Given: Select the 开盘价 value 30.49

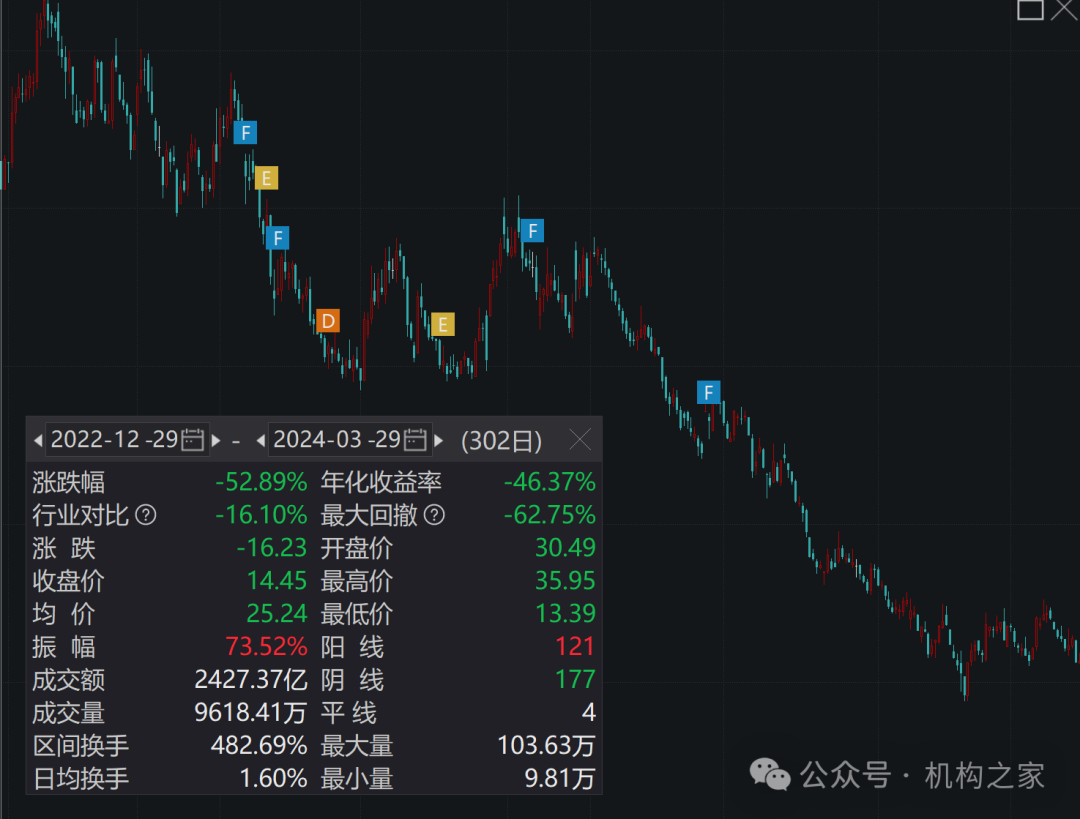Looking at the screenshot, I should click(565, 548).
